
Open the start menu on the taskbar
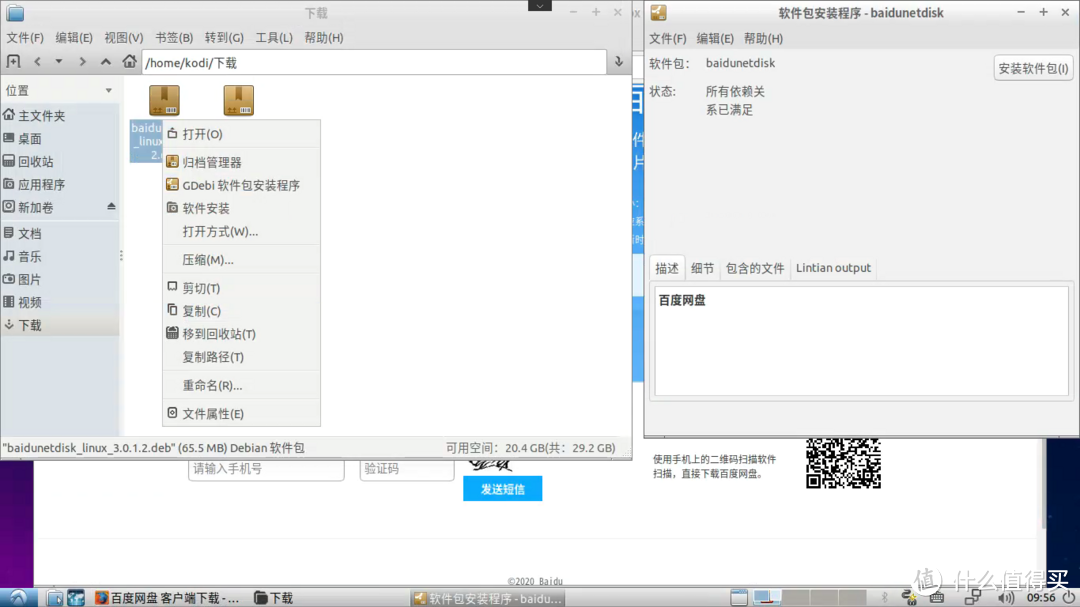click(x=18, y=598)
